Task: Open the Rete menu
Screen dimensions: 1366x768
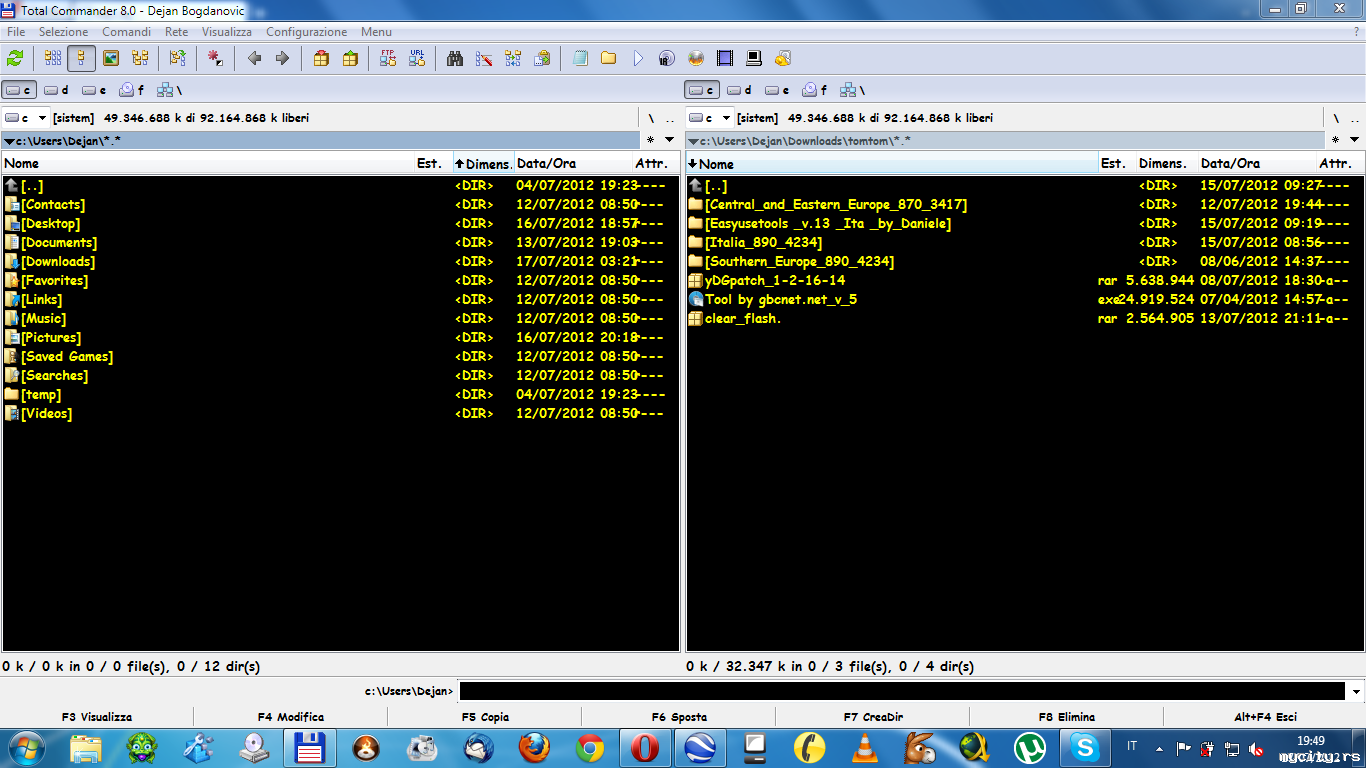Action: pos(177,32)
